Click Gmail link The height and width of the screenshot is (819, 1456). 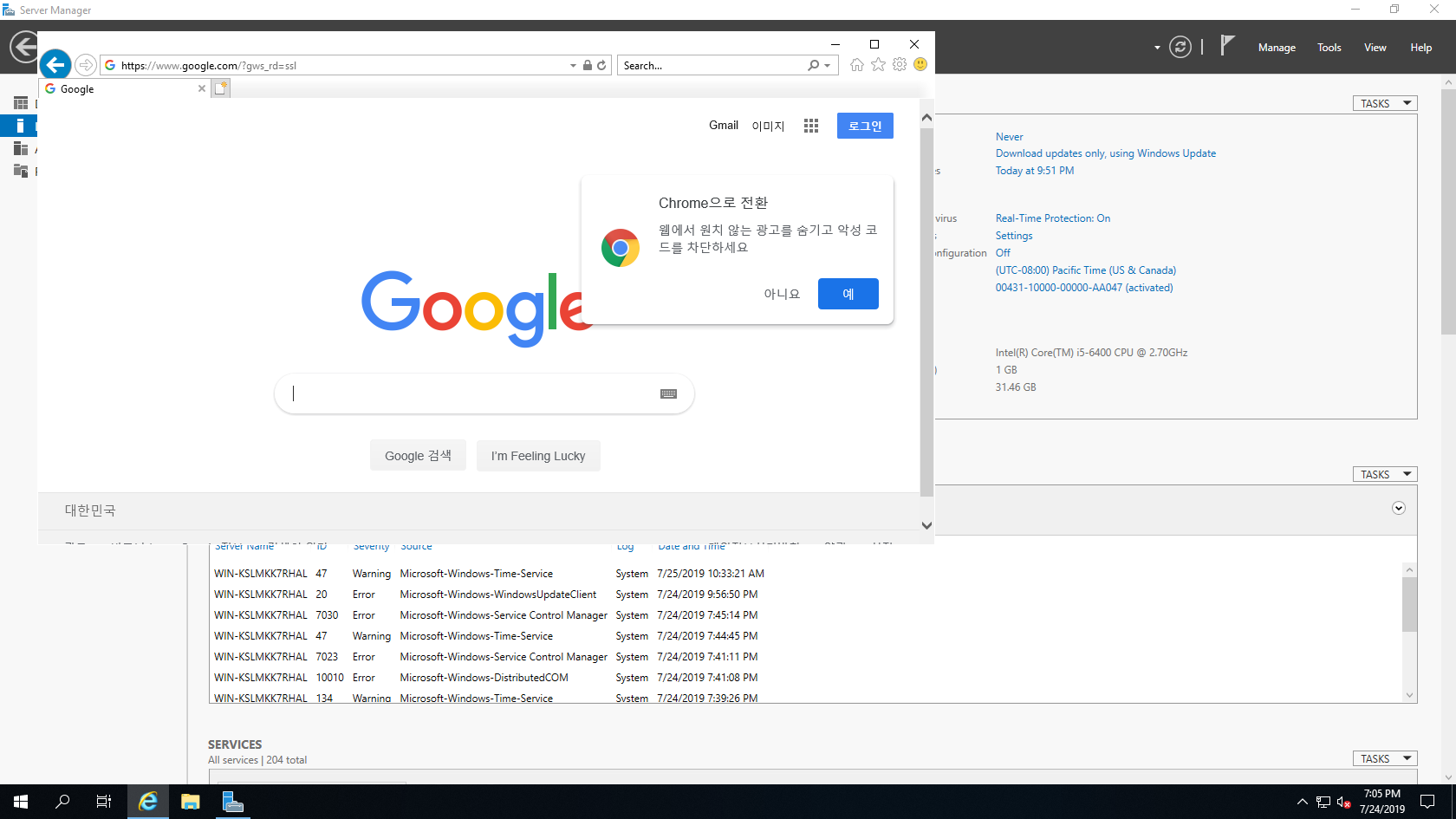(x=724, y=125)
